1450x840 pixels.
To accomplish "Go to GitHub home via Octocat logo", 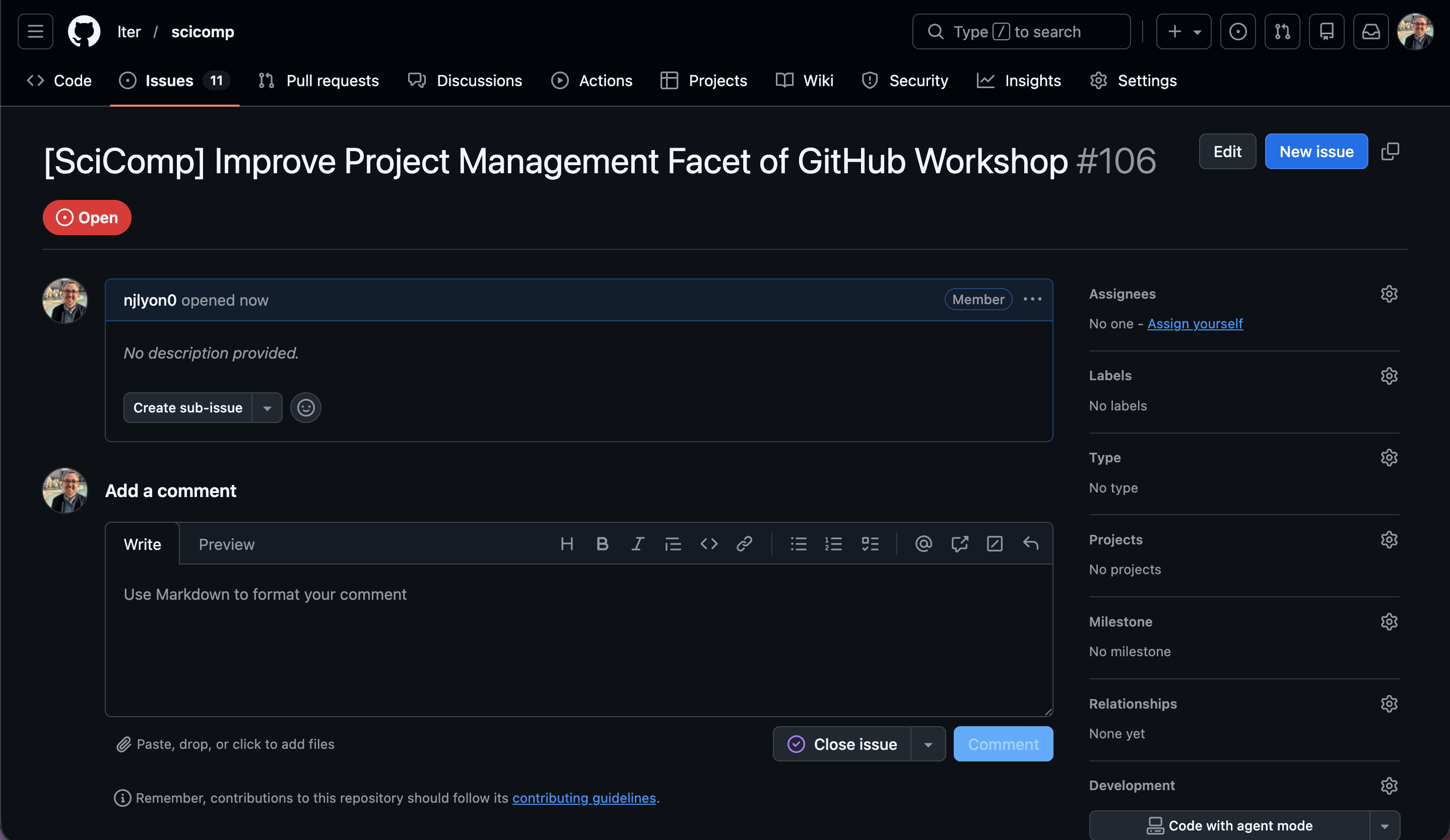I will [84, 32].
